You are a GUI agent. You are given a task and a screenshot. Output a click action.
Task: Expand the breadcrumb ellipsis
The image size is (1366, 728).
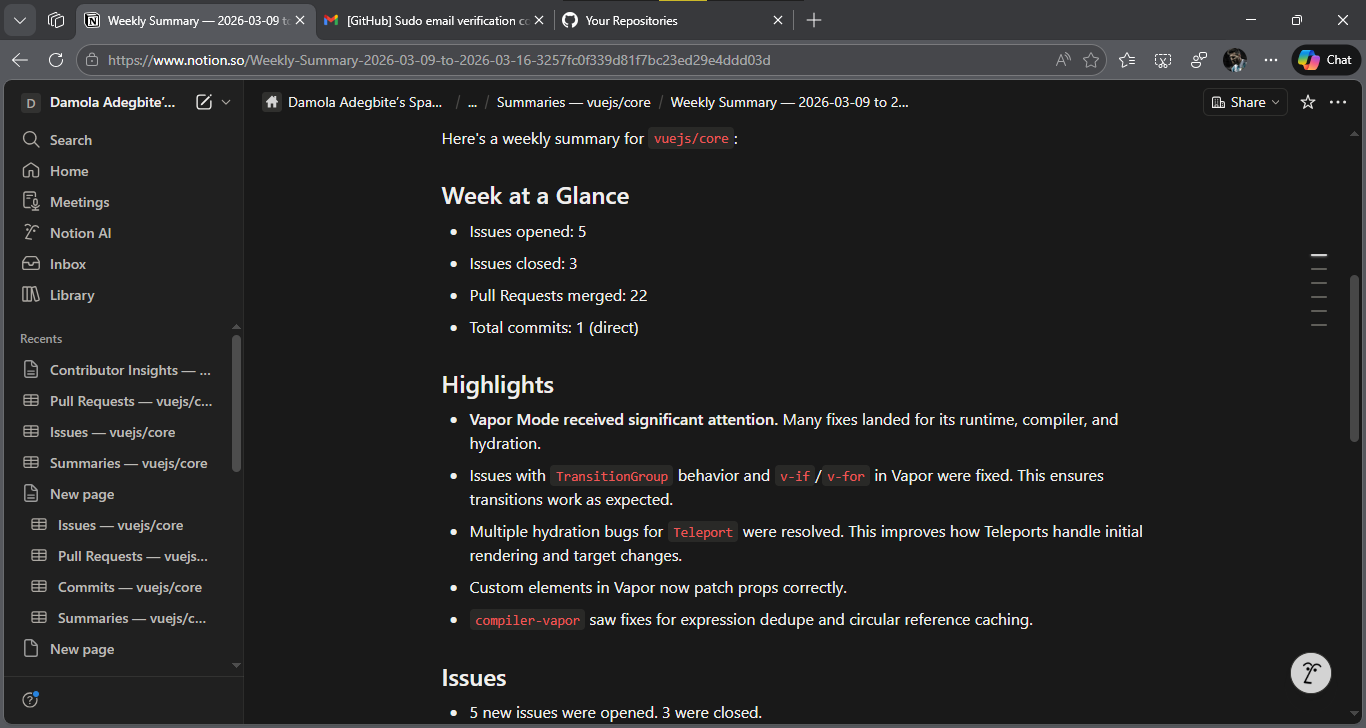tap(472, 102)
